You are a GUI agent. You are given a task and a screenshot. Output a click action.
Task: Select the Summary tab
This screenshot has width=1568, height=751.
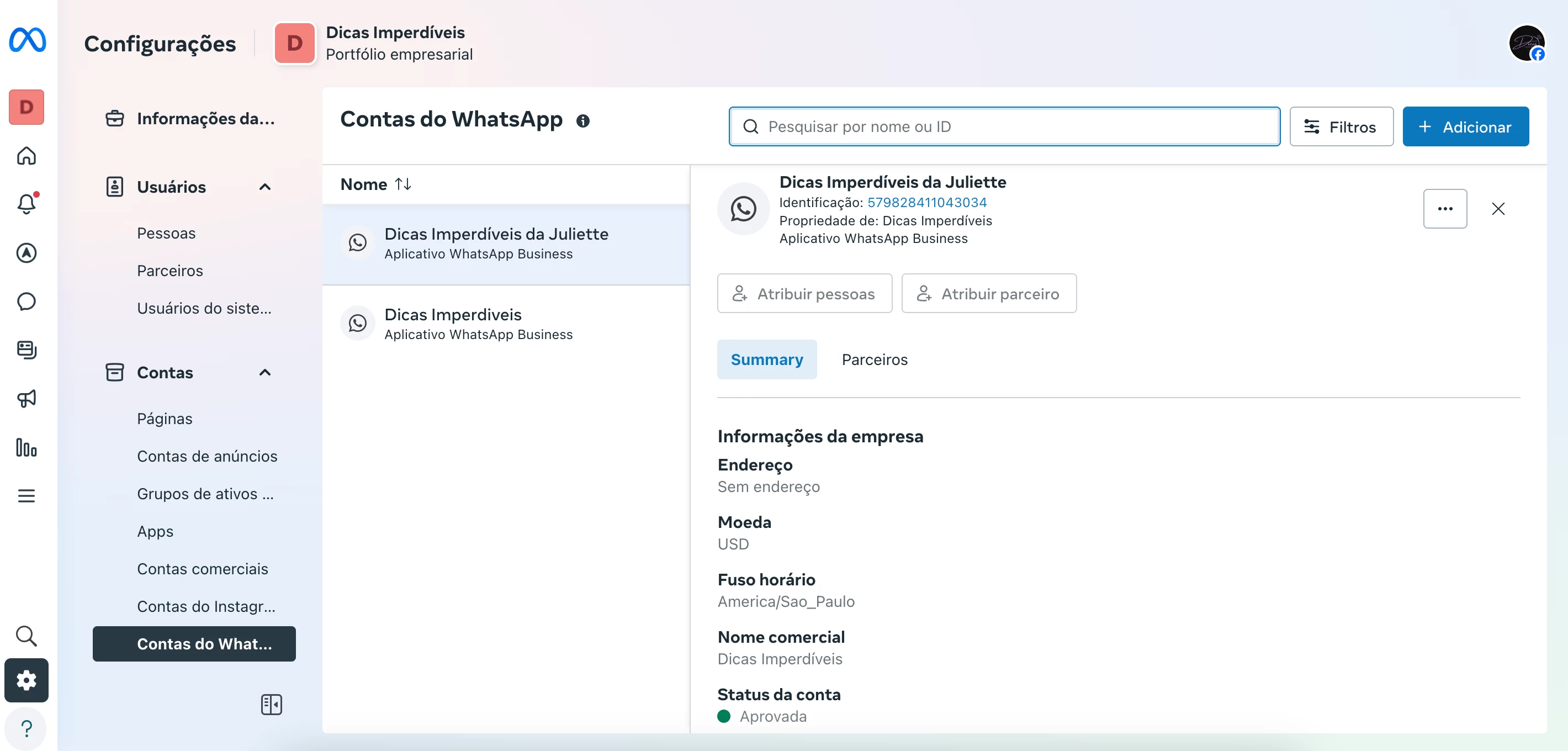tap(766, 359)
